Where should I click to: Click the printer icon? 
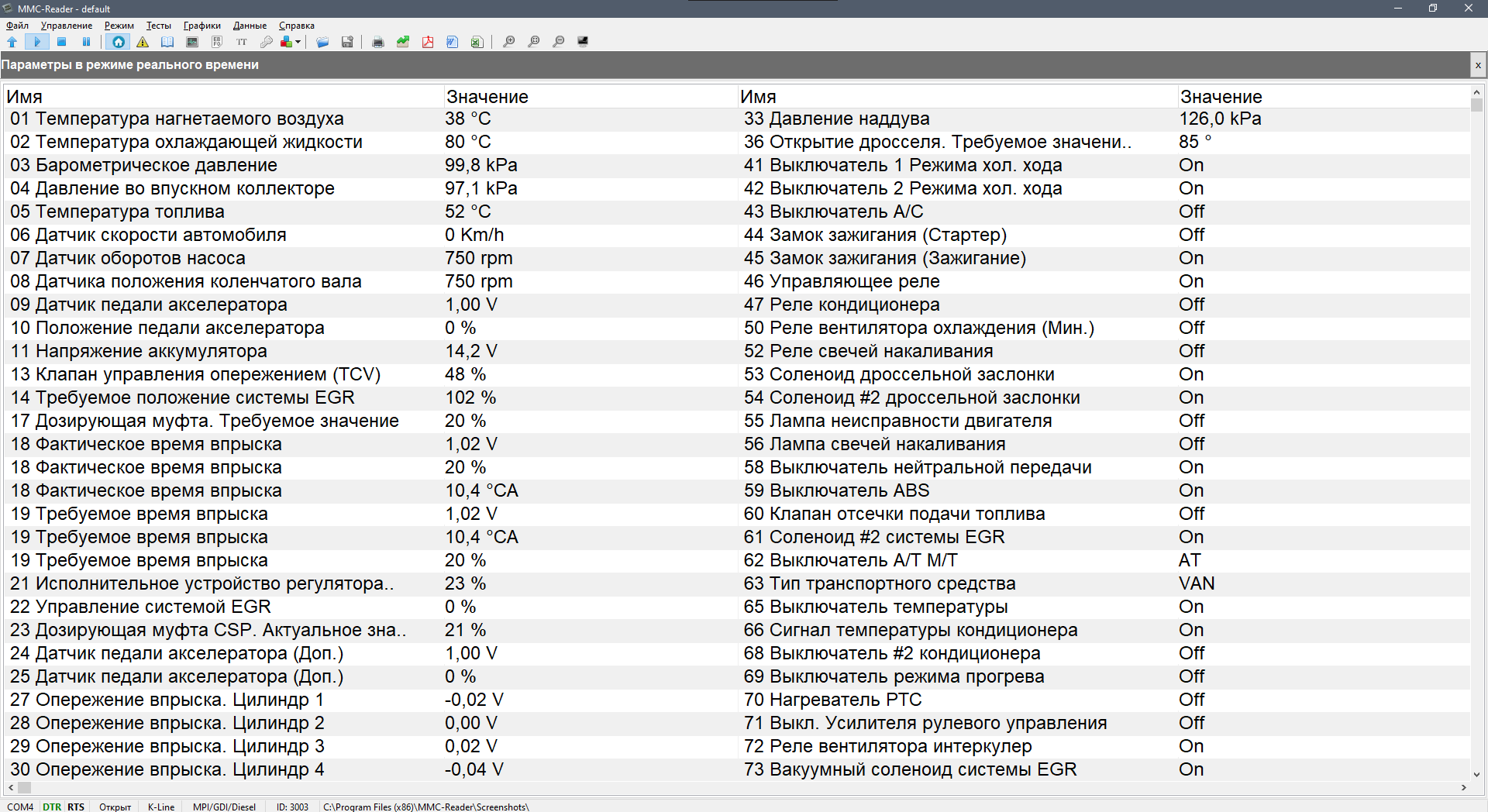[378, 42]
